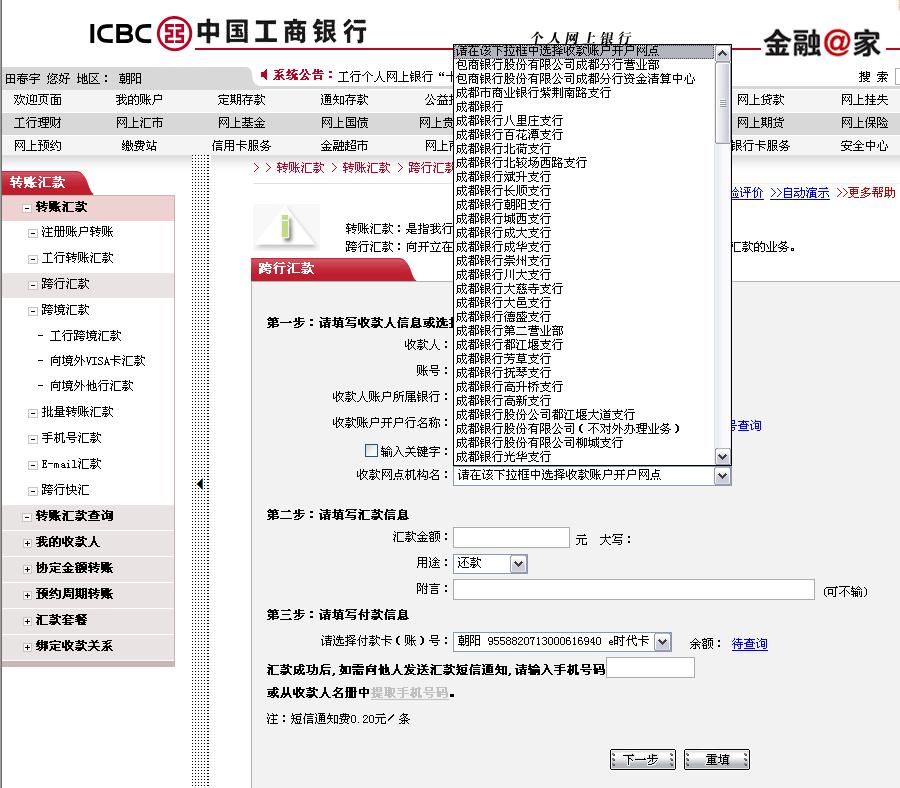Select 批量转账汇款 in the sidebar
Viewport: 900px width, 788px height.
click(x=77, y=412)
